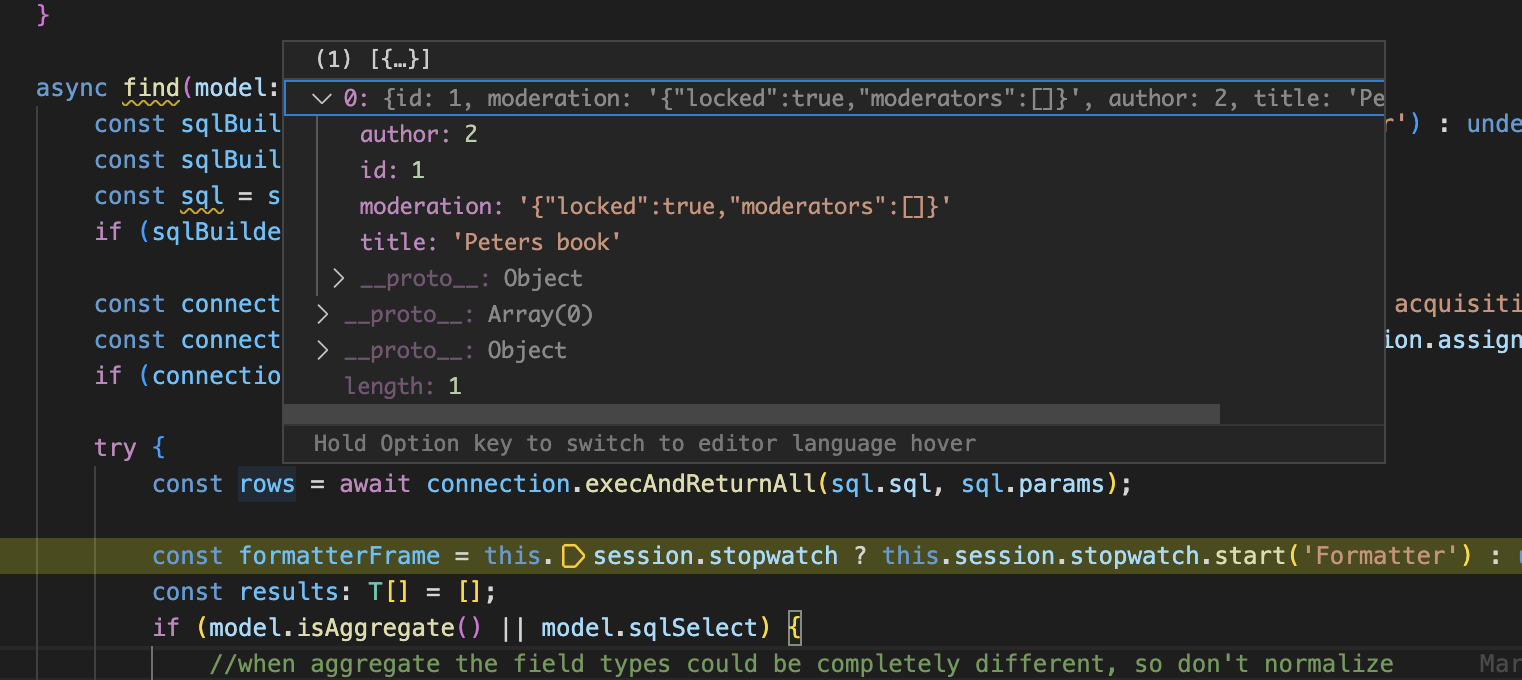Click the aggregate comment line
Viewport: 1522px width, 680px height.
(801, 664)
